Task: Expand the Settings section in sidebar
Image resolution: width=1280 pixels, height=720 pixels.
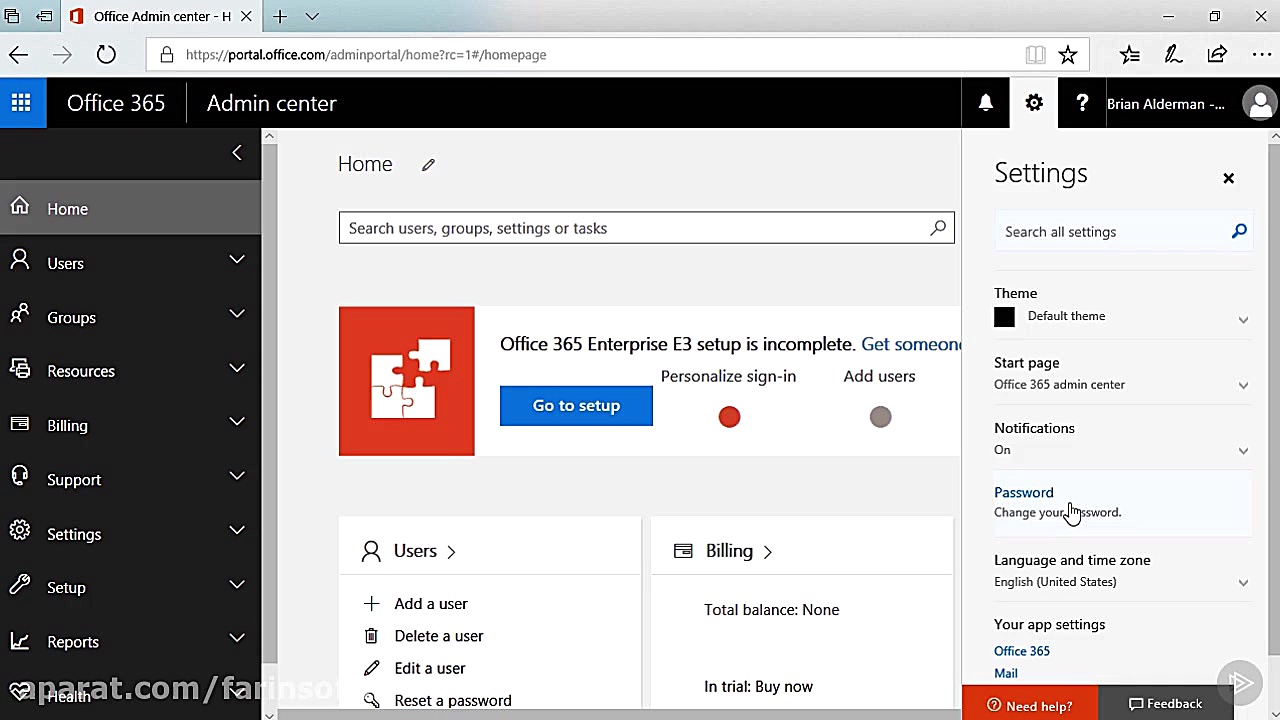Action: click(237, 530)
